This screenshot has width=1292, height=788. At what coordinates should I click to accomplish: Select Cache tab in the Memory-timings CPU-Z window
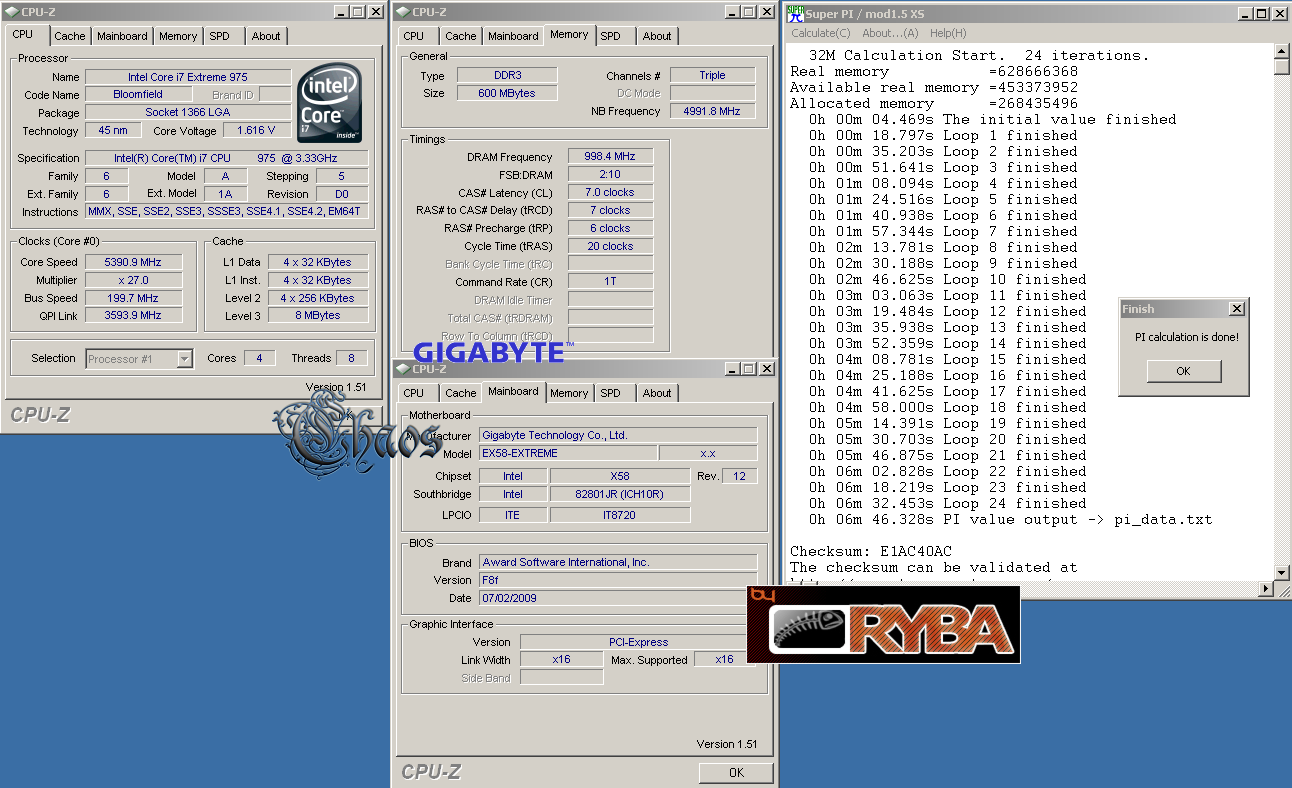coord(461,36)
